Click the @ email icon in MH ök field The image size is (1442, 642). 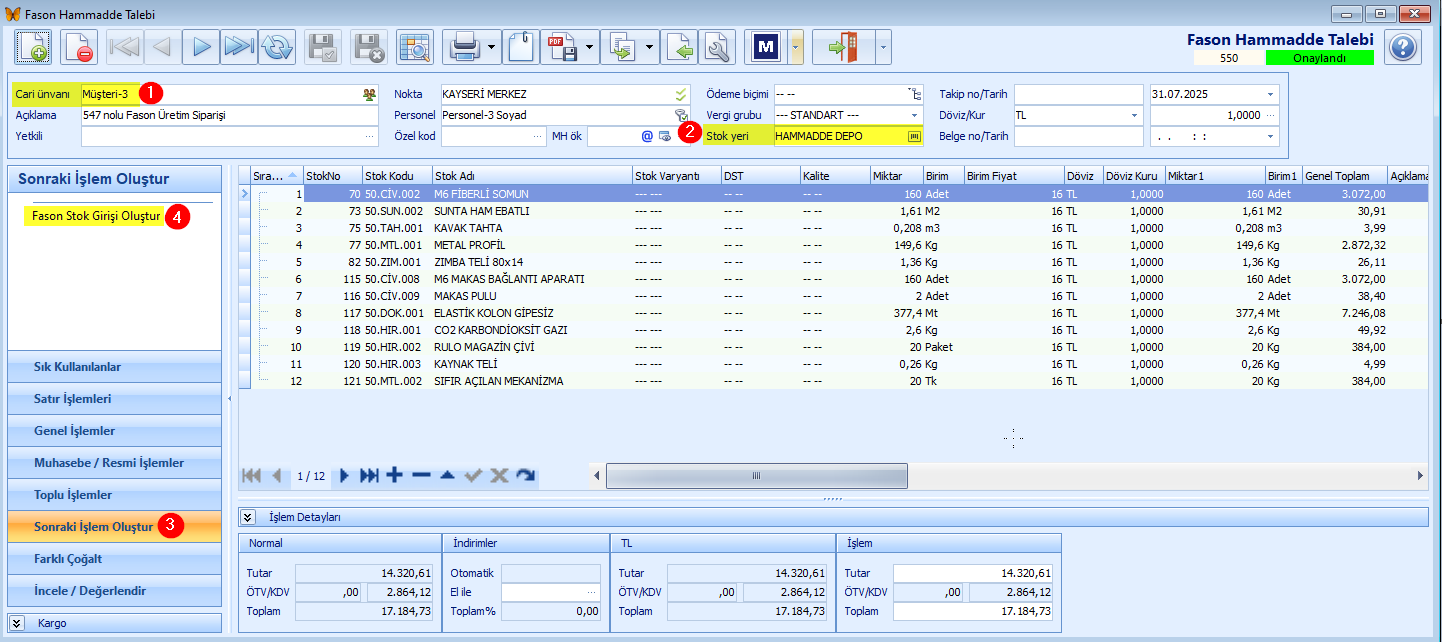(x=647, y=136)
